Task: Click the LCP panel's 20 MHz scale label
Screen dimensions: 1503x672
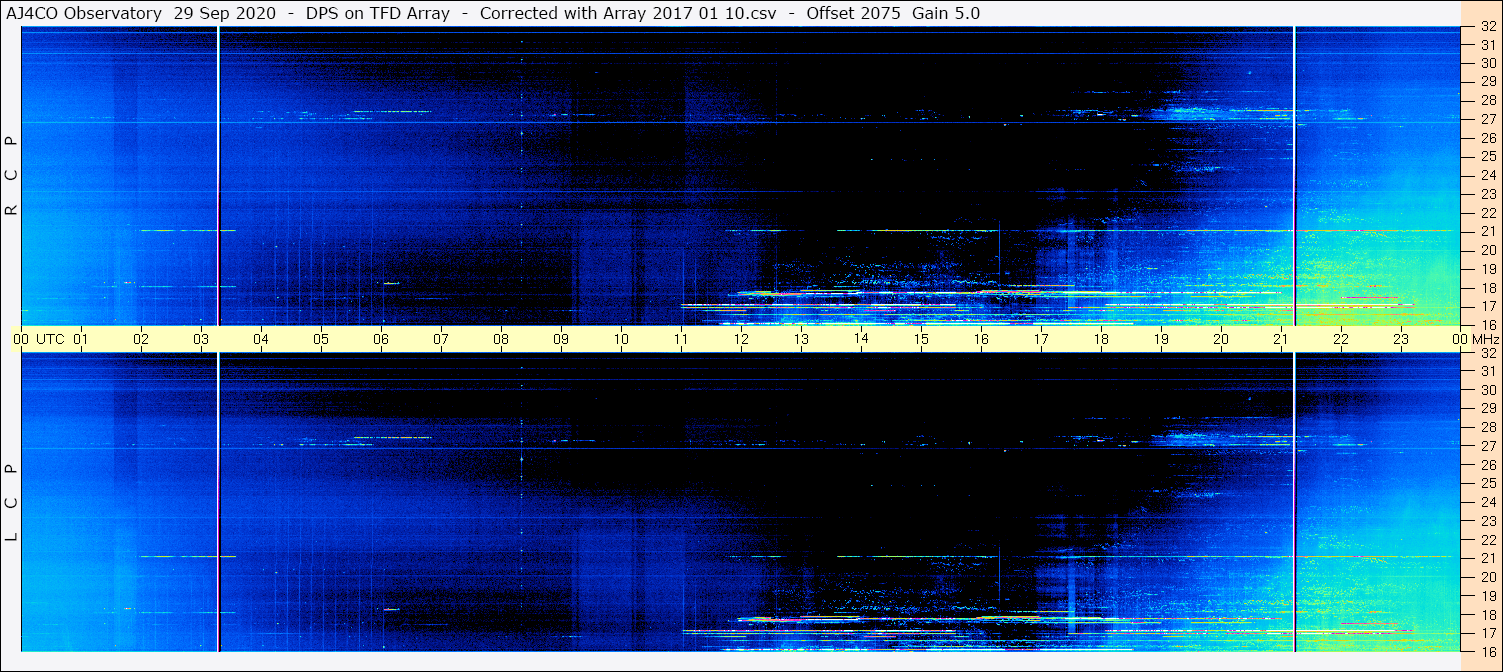Action: point(1488,577)
